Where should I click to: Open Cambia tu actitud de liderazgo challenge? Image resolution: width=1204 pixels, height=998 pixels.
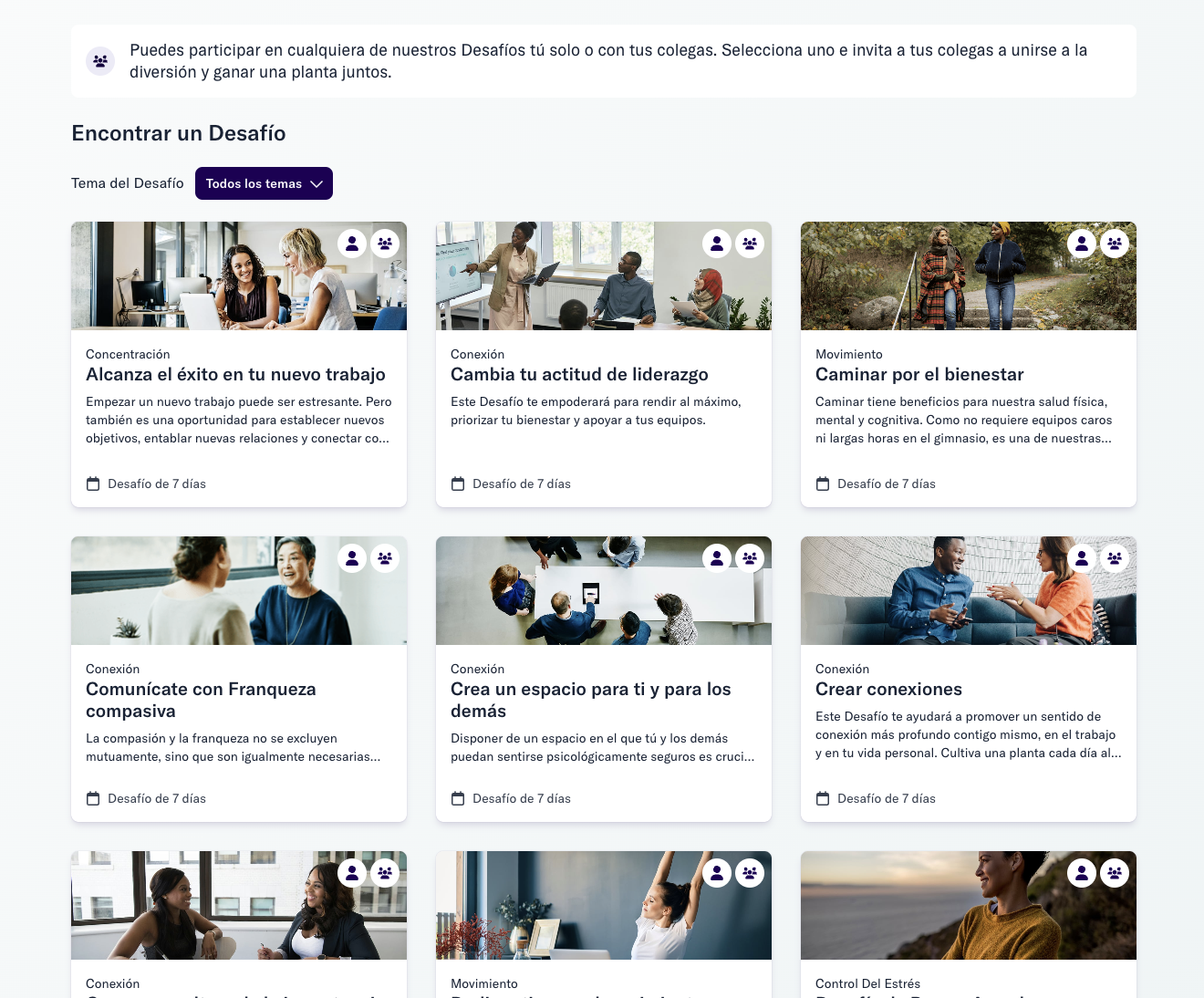[x=579, y=374]
